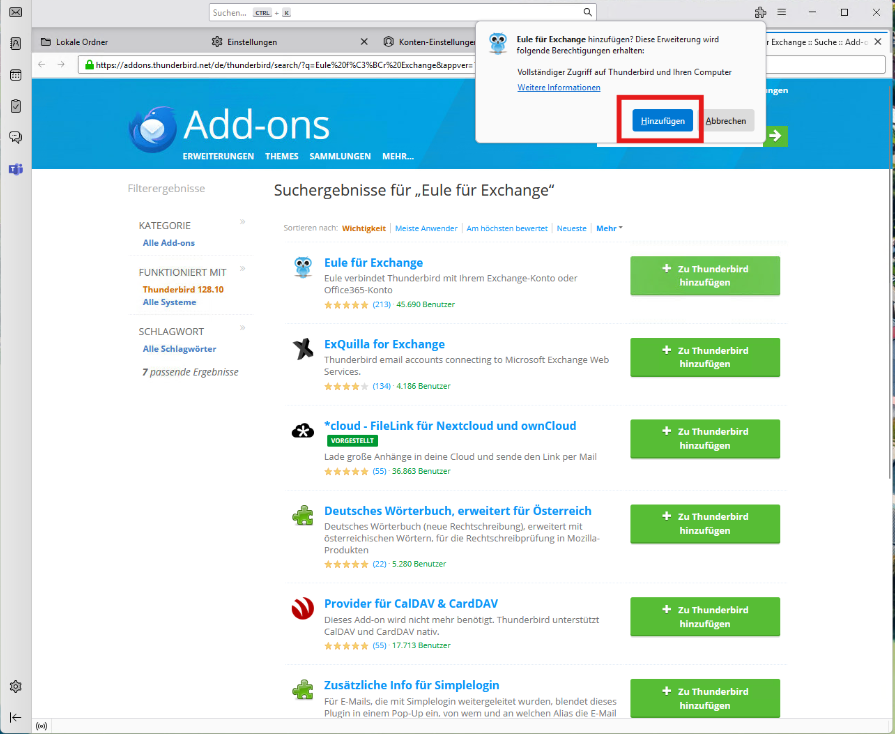The image size is (895, 734).
Task: Open the MEHR... navigation menu
Action: [398, 156]
